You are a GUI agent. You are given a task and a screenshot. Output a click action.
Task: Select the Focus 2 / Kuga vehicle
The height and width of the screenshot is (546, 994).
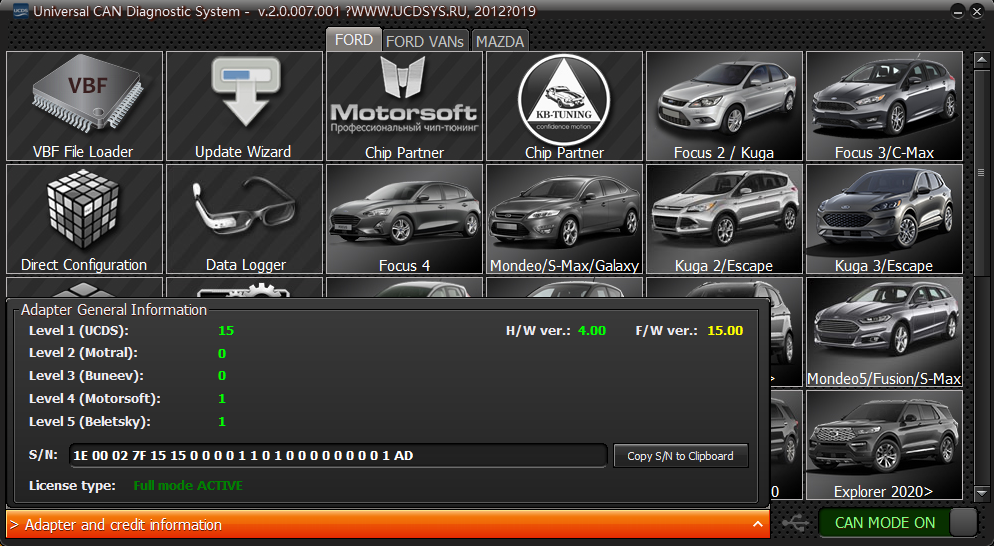click(x=724, y=106)
